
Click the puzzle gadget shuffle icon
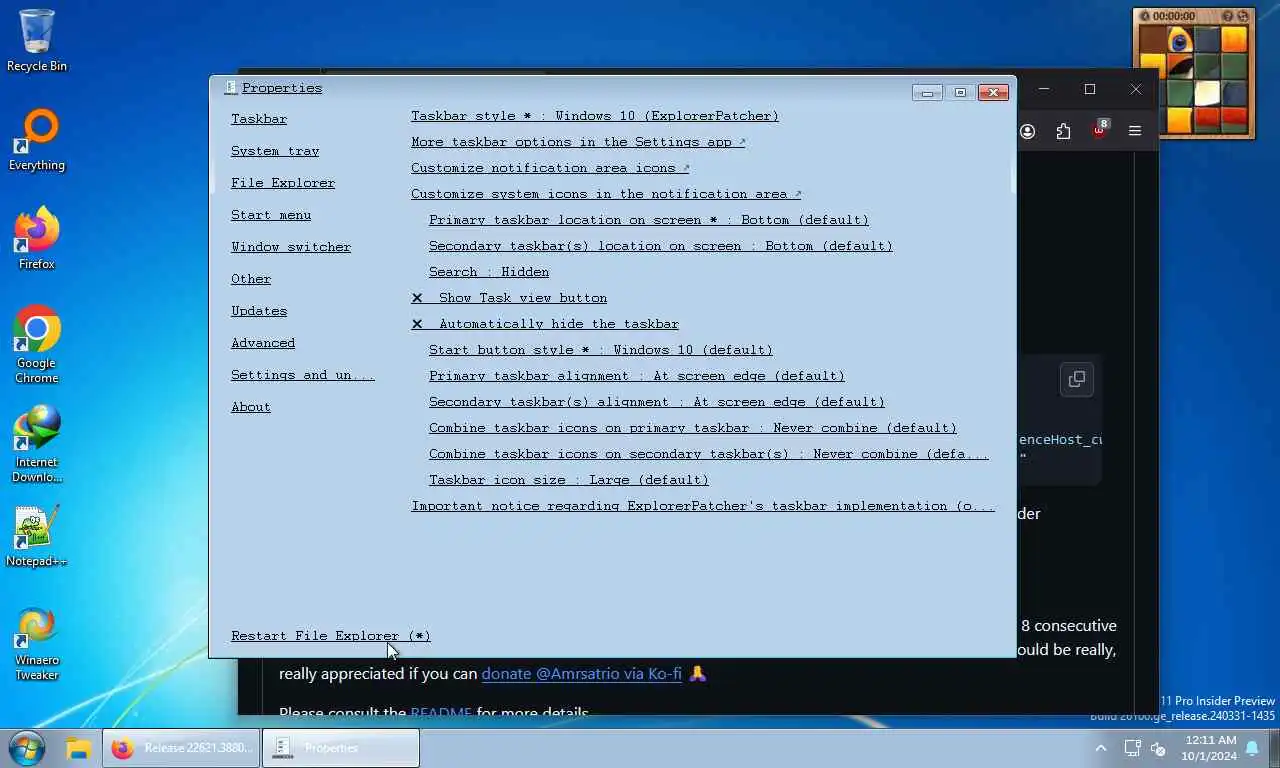(x=1243, y=16)
